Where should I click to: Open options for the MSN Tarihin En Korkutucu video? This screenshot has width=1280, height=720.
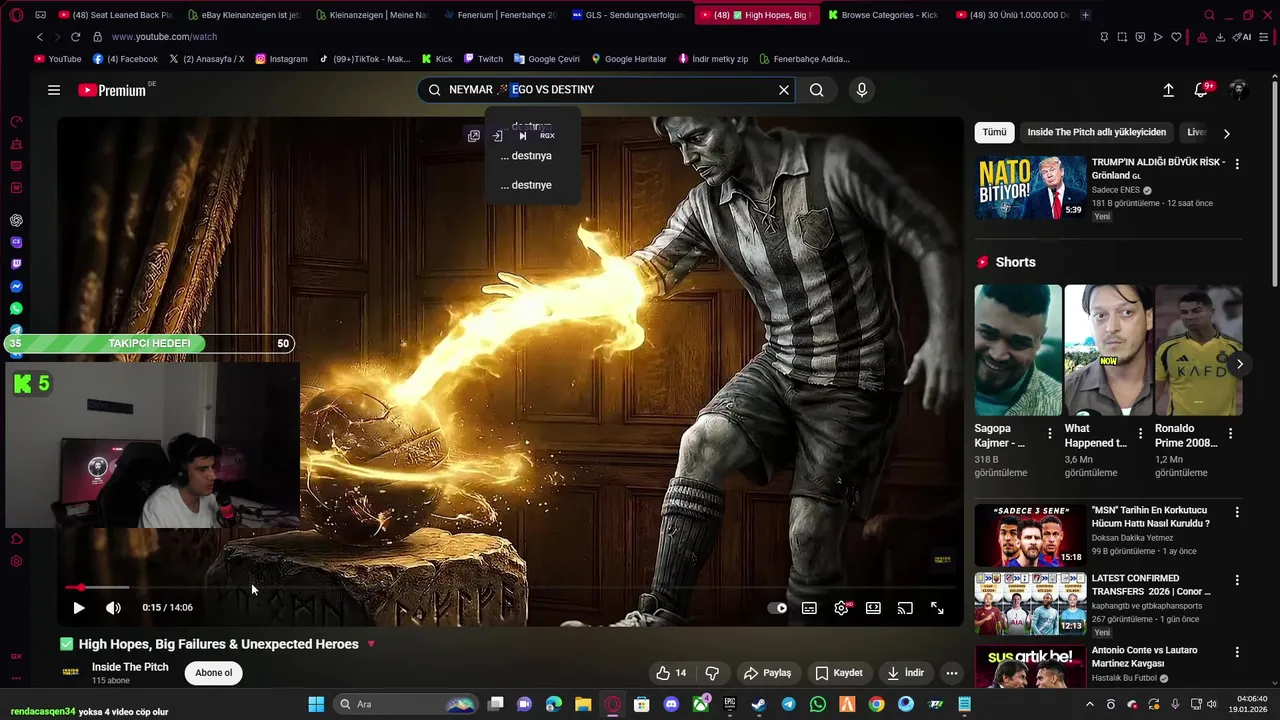tap(1237, 512)
